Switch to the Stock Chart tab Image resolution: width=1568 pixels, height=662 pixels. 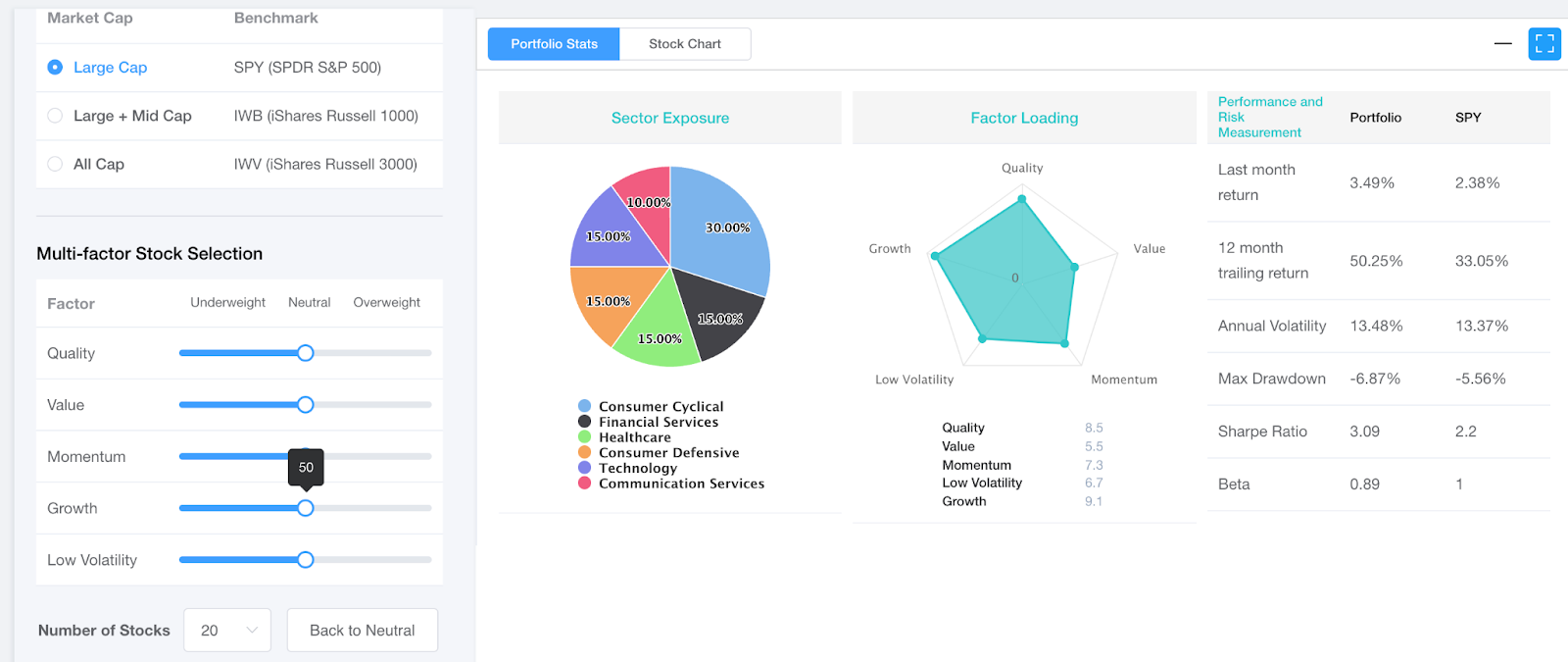pyautogui.click(x=684, y=44)
